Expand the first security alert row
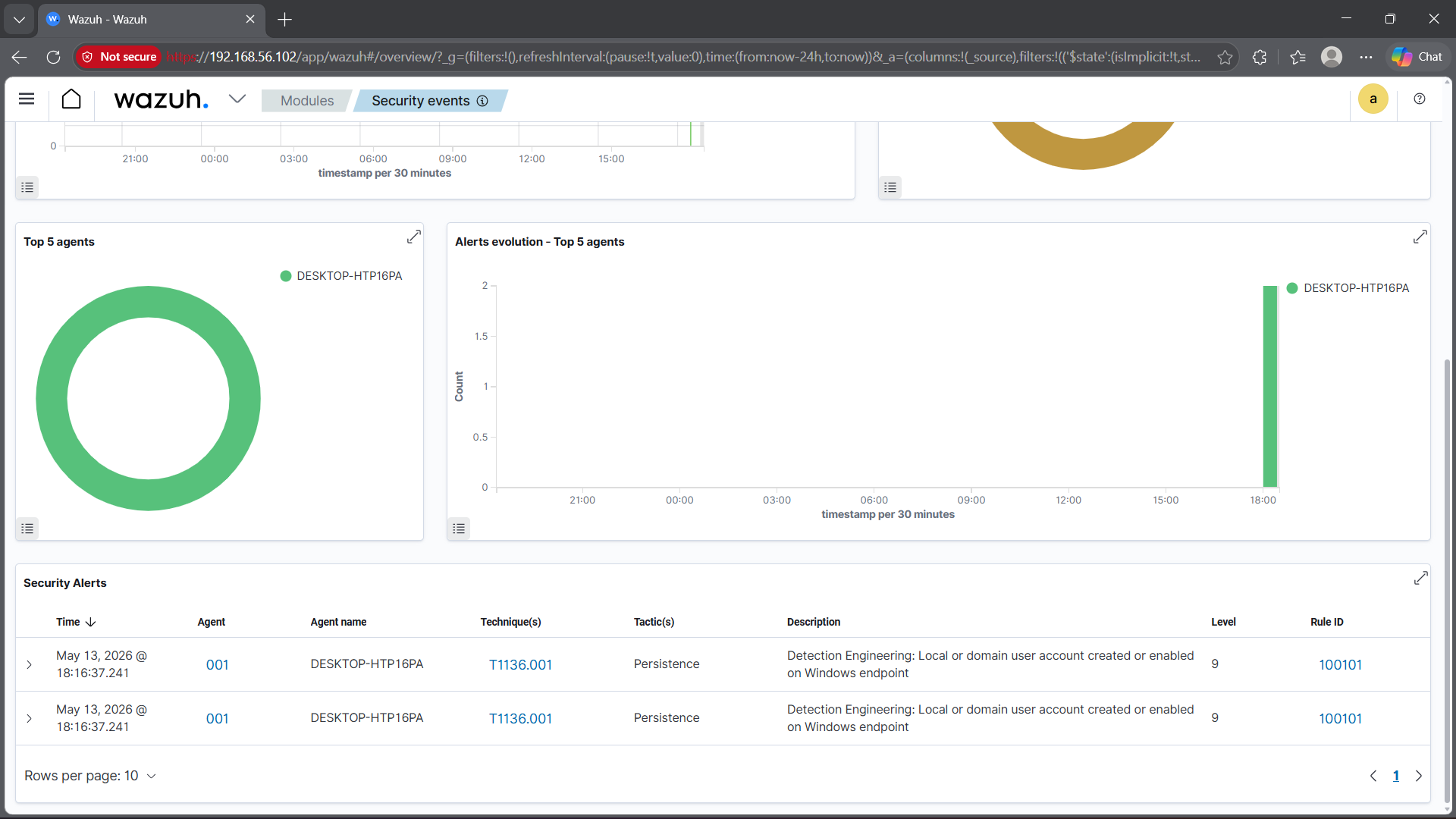The height and width of the screenshot is (819, 1456). (x=29, y=664)
